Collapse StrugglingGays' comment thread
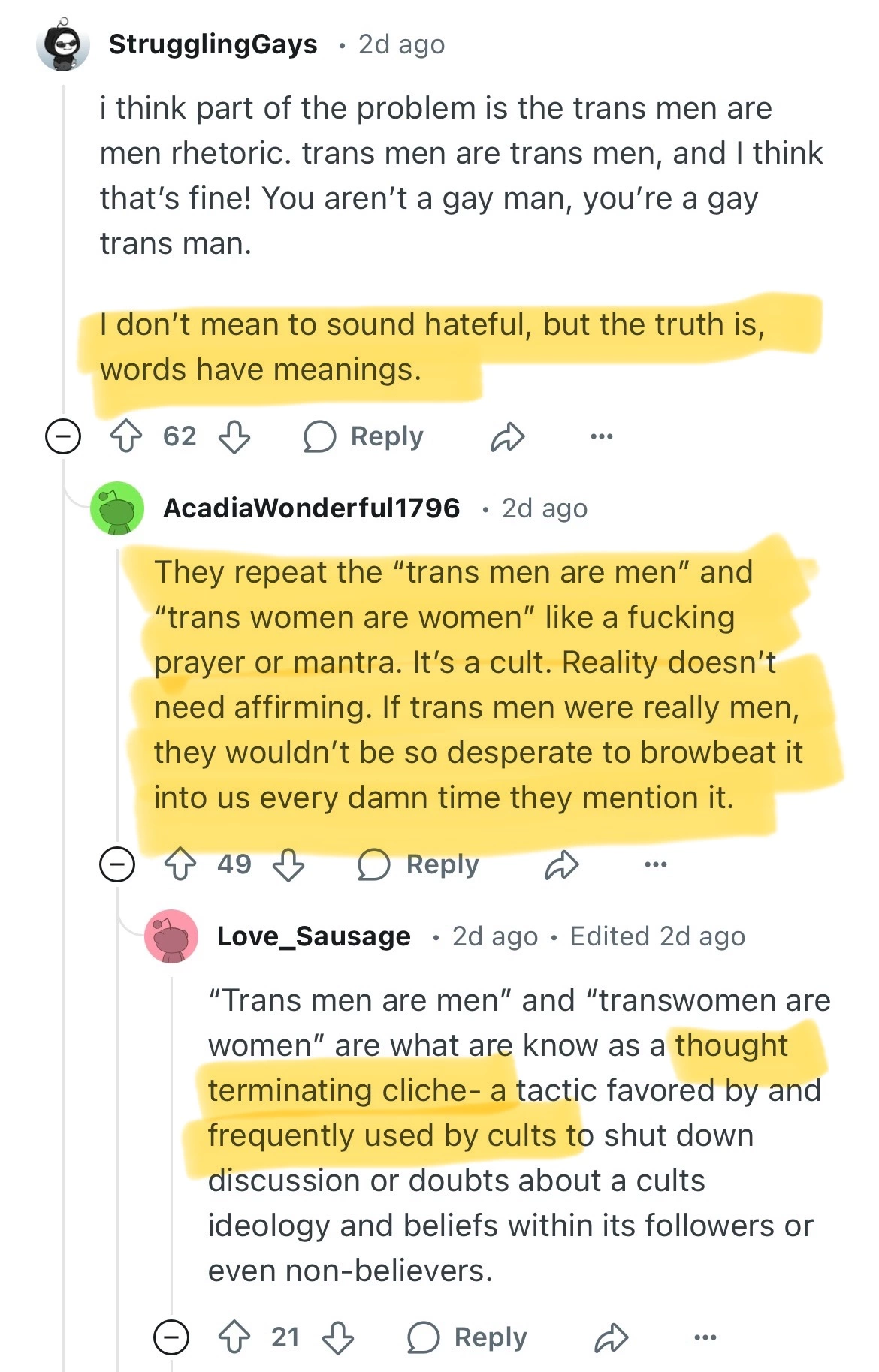Screen dimensions: 879x1372 (x=63, y=436)
